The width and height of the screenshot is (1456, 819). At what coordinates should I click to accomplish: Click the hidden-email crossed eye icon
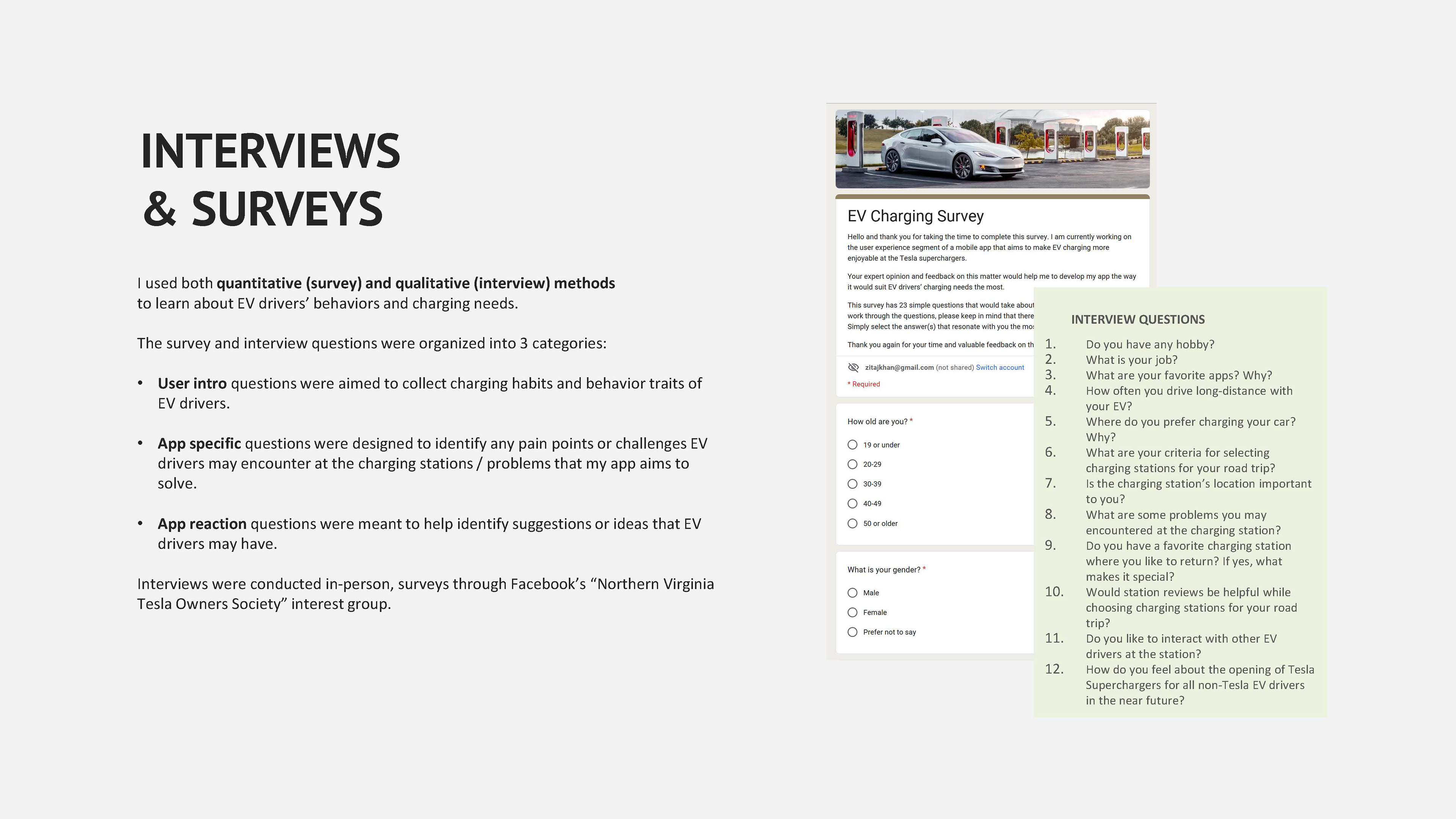coord(854,367)
